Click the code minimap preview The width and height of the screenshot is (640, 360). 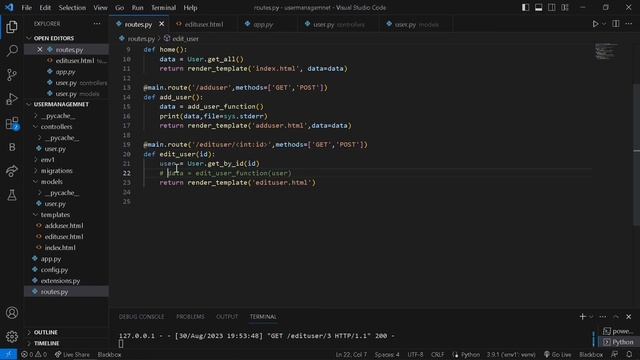pyautogui.click(x=607, y=52)
